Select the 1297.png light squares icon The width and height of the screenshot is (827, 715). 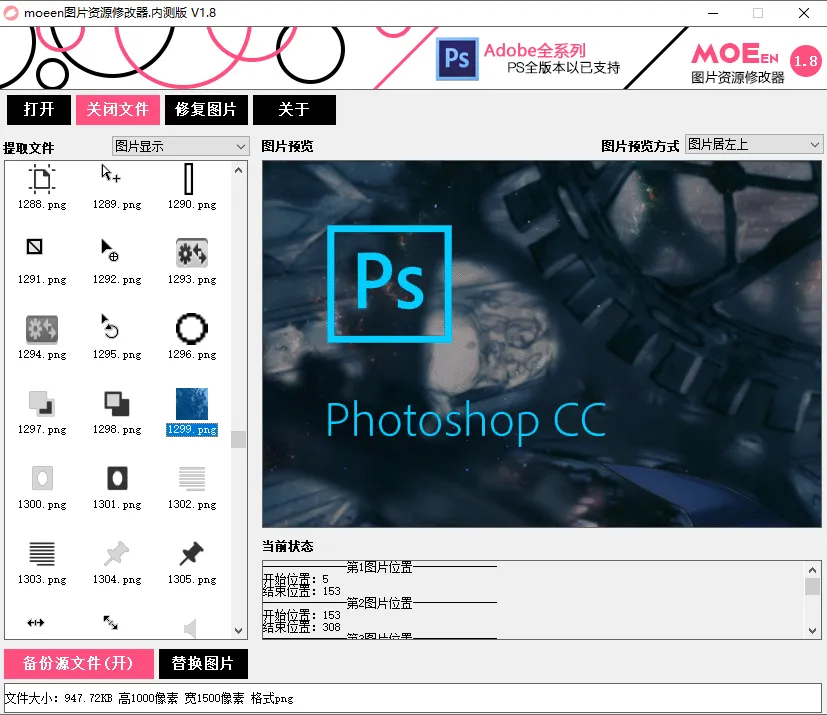[42, 403]
